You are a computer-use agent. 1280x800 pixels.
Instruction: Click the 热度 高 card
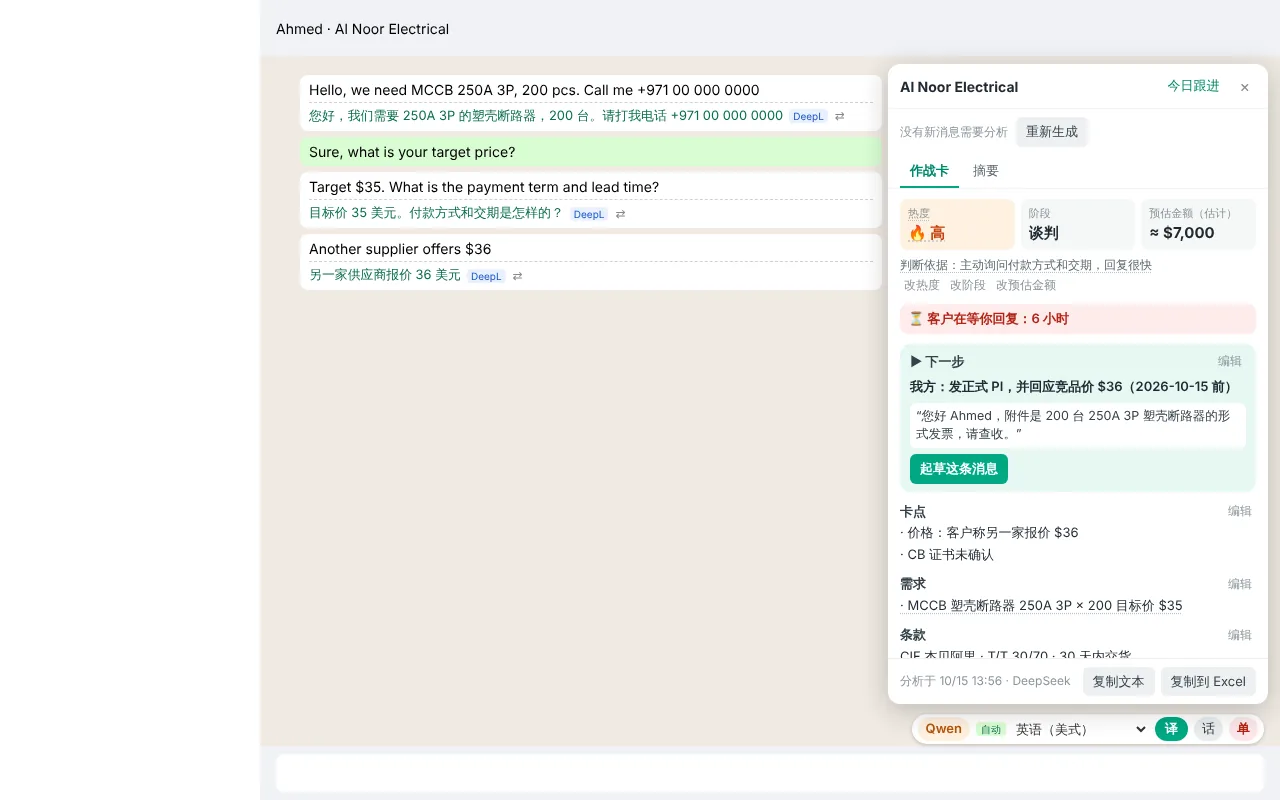tap(957, 224)
